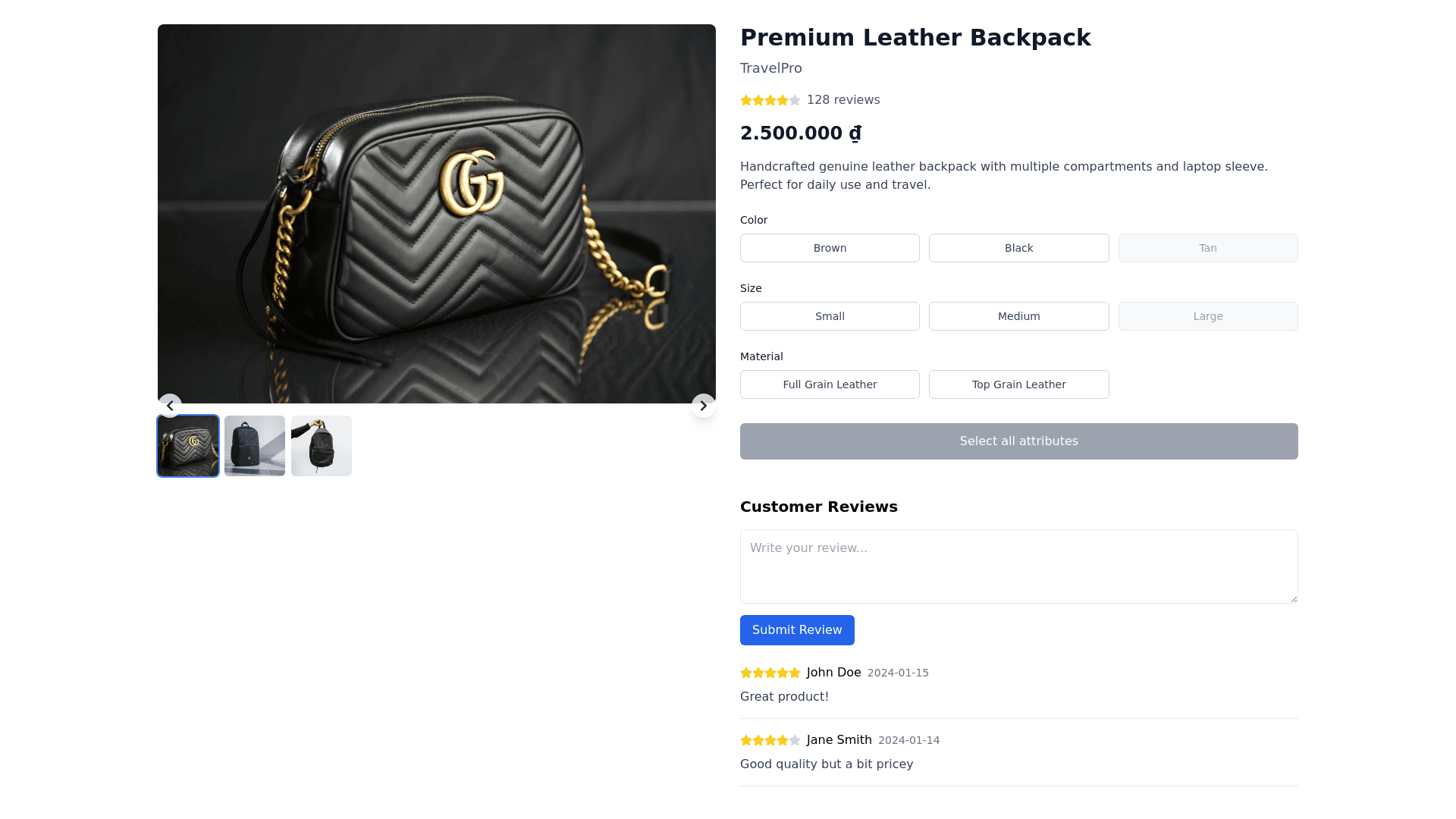Click the next image arrow icon

pyautogui.click(x=703, y=406)
